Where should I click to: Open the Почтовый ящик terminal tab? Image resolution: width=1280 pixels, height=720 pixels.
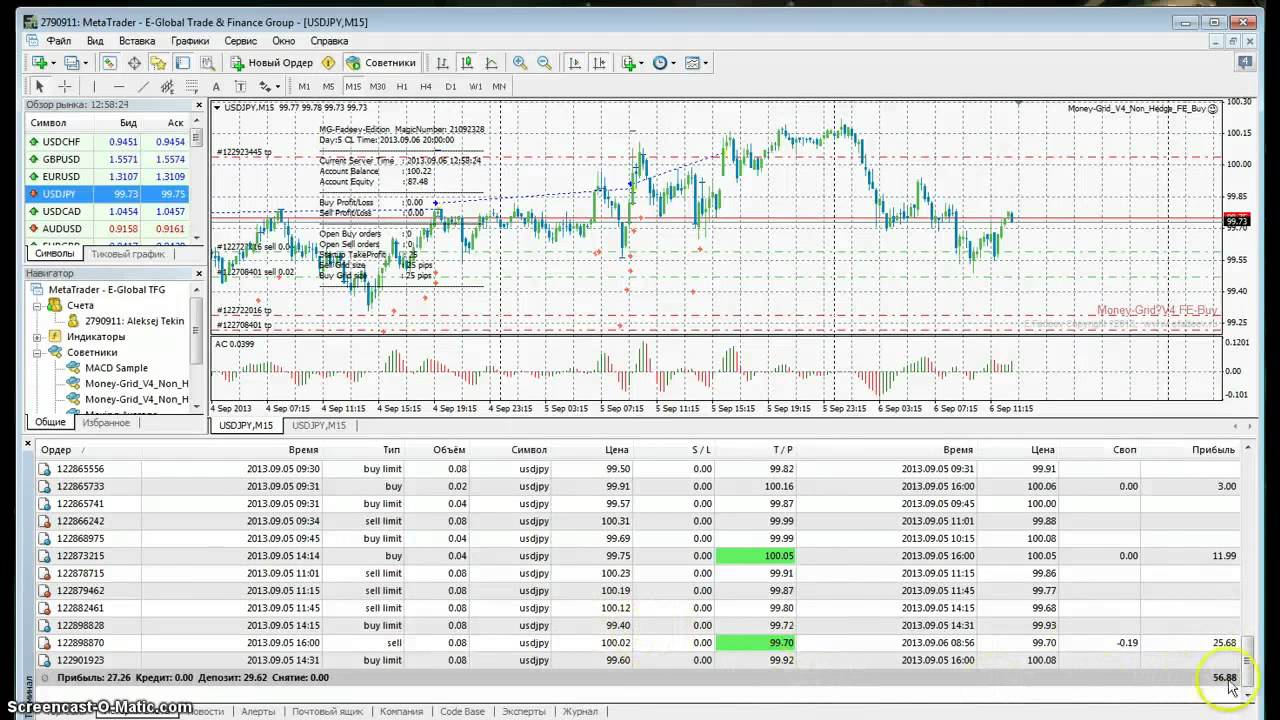pyautogui.click(x=327, y=711)
